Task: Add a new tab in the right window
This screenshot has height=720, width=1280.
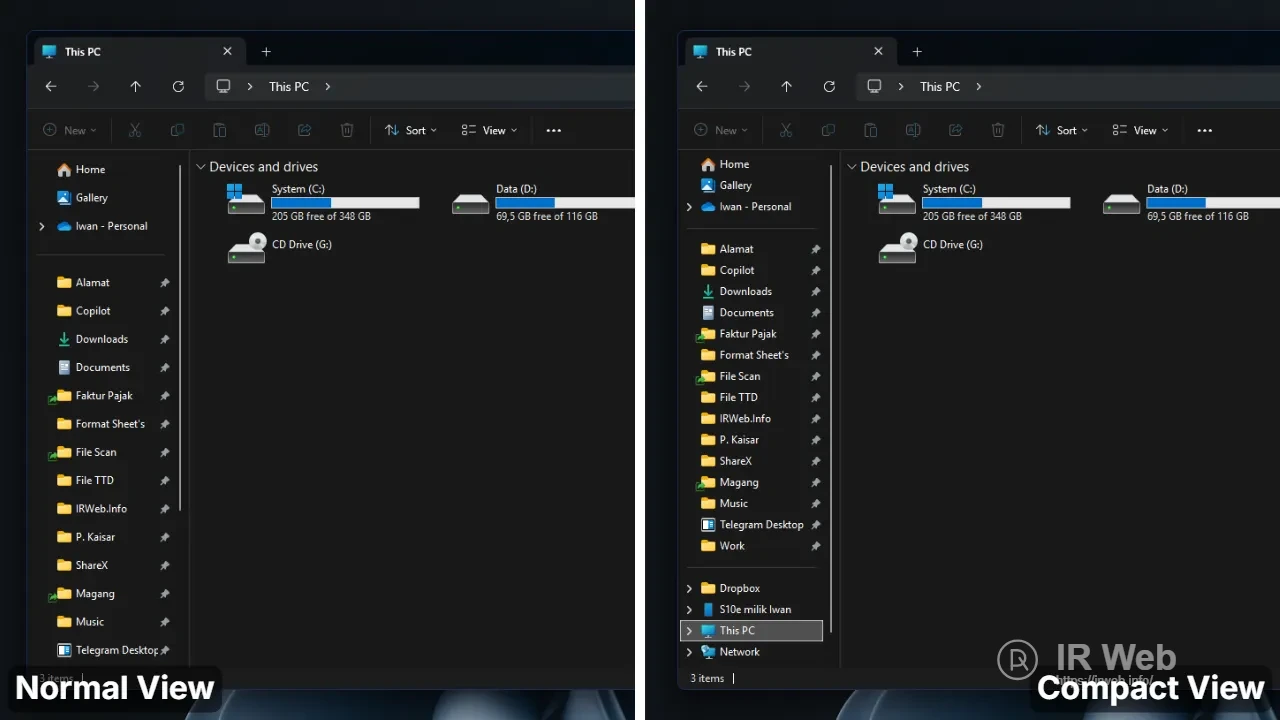Action: [917, 52]
